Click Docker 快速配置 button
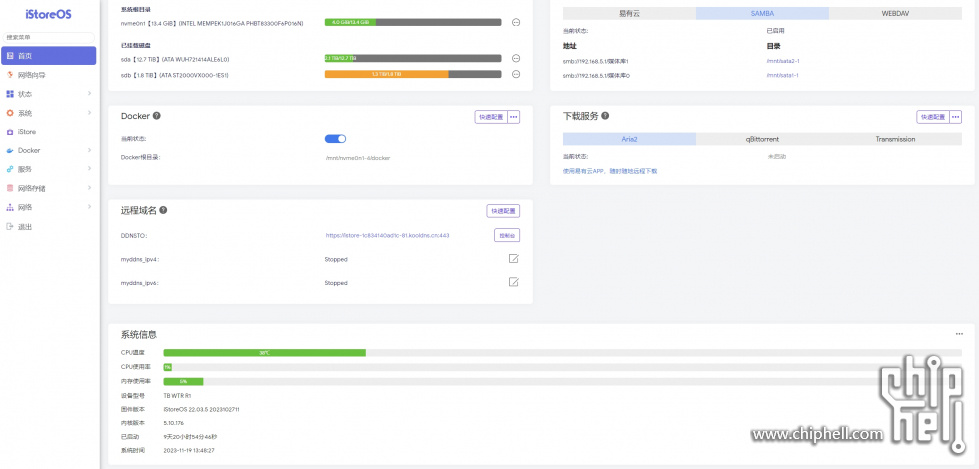Image resolution: width=979 pixels, height=469 pixels. click(x=491, y=117)
